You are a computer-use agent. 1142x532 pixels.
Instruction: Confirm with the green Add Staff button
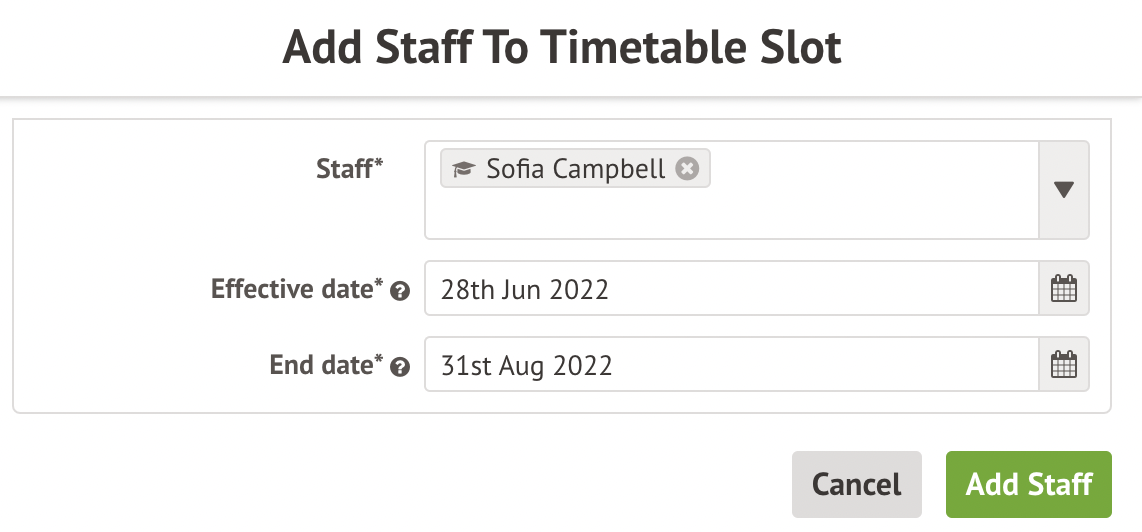point(1028,485)
